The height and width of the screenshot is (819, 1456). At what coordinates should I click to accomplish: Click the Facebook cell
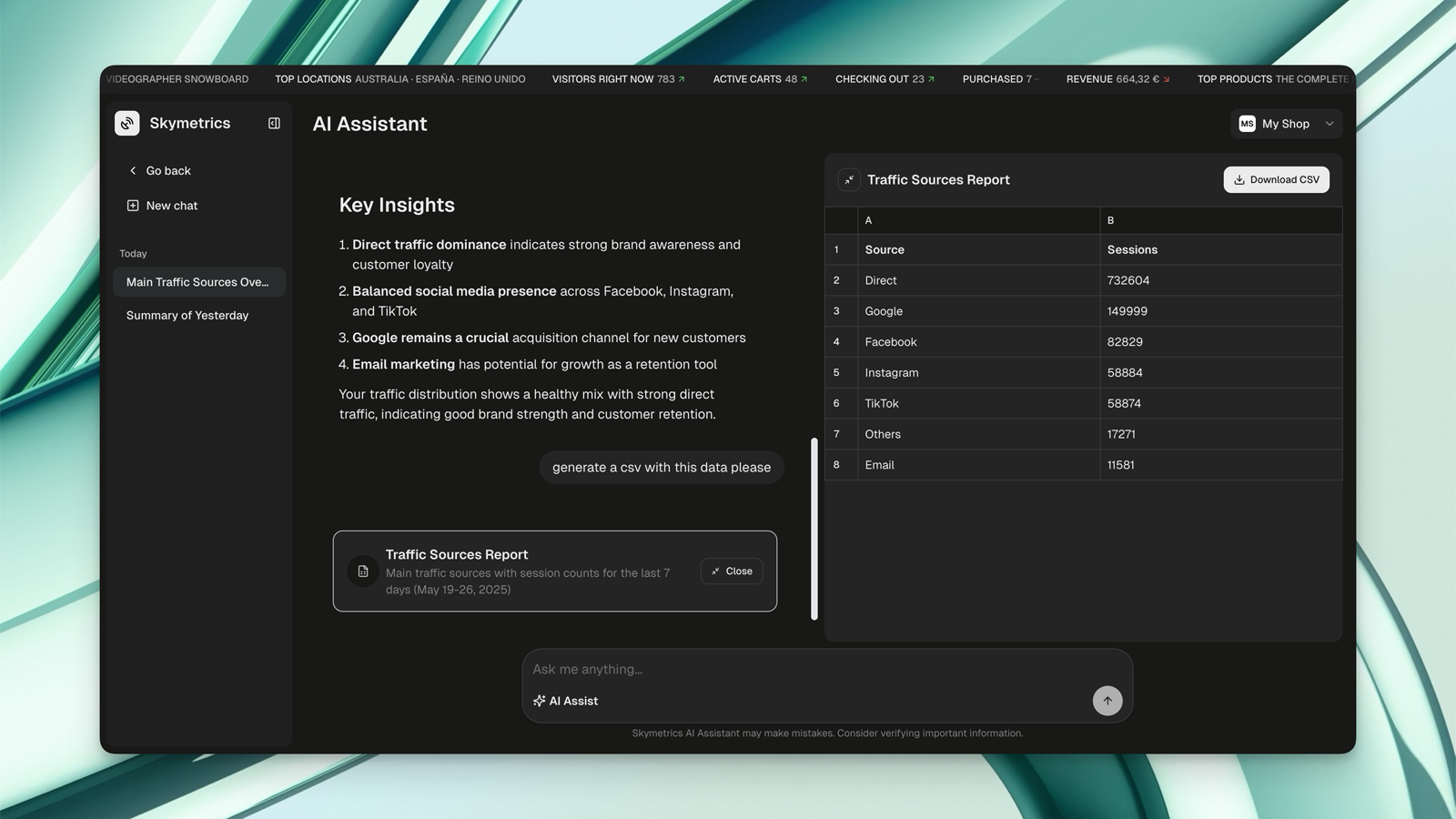click(x=978, y=342)
